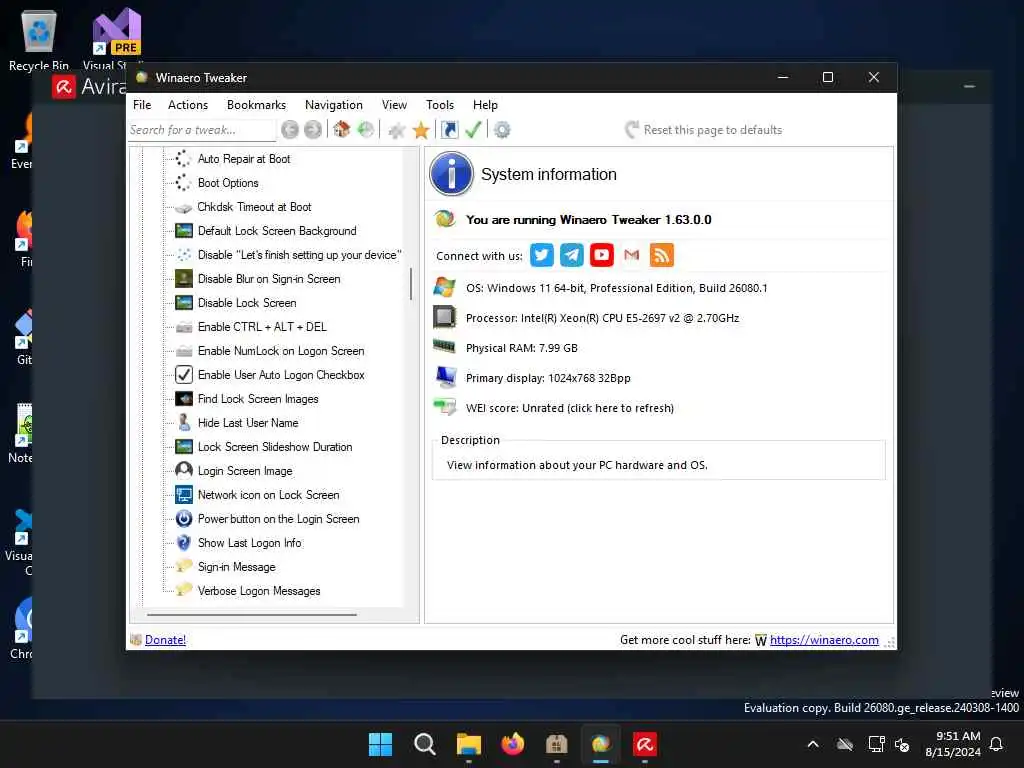Select Enable CTRL + ALT + DEL
This screenshot has height=768, width=1024.
coord(262,327)
